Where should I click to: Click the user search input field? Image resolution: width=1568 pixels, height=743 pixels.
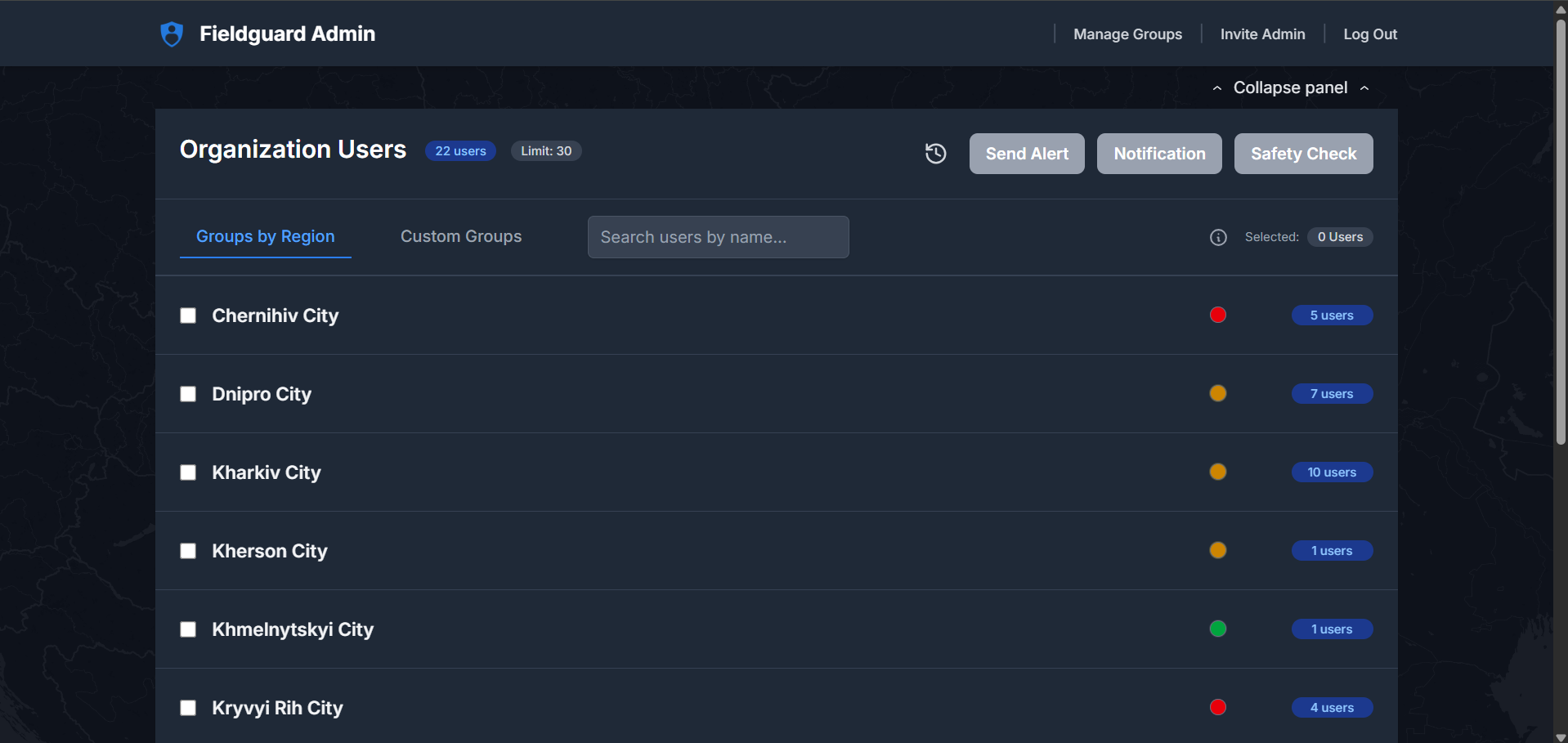[x=717, y=236]
